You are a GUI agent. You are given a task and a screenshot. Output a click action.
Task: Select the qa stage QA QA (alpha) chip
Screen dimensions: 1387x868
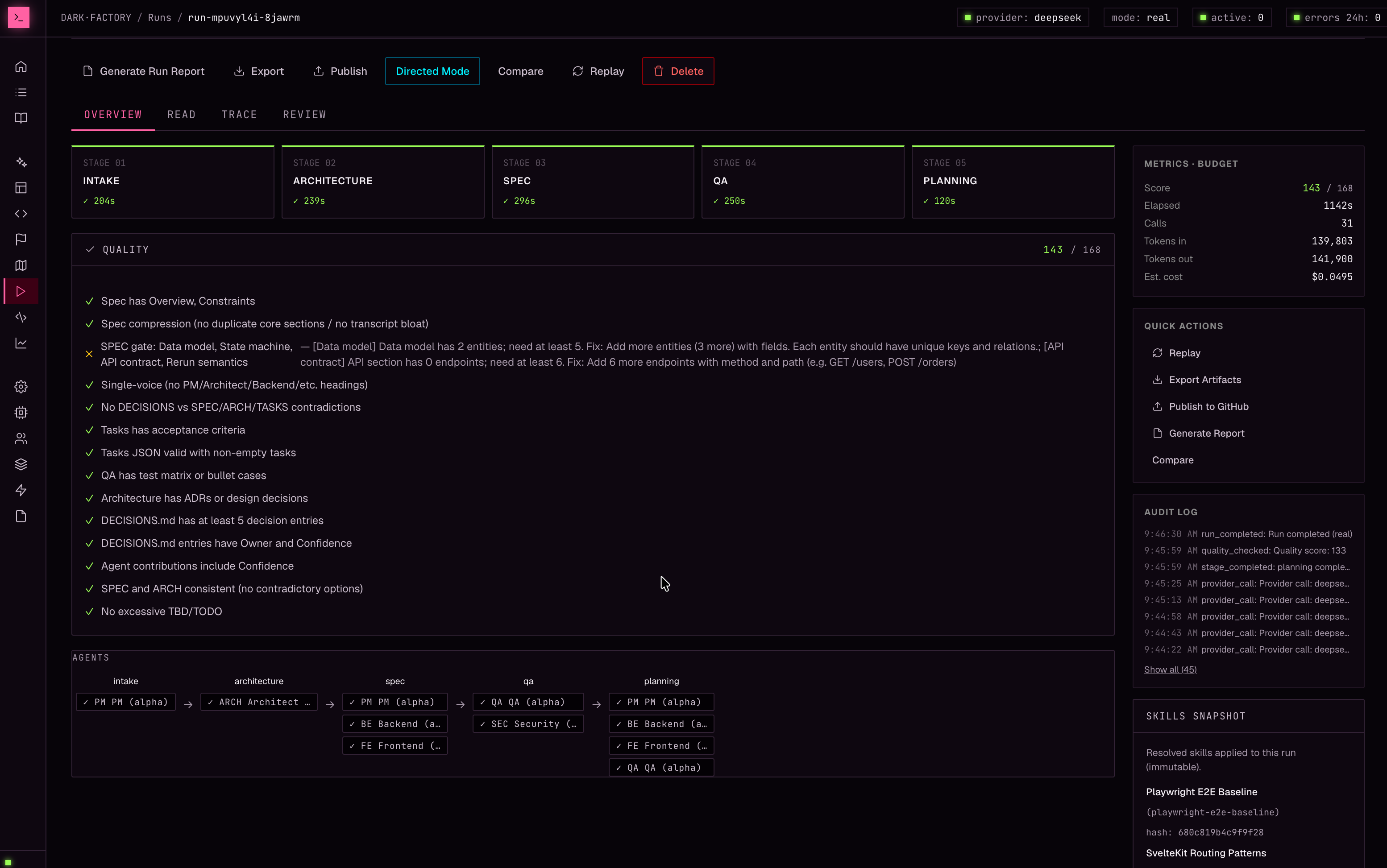point(528,702)
